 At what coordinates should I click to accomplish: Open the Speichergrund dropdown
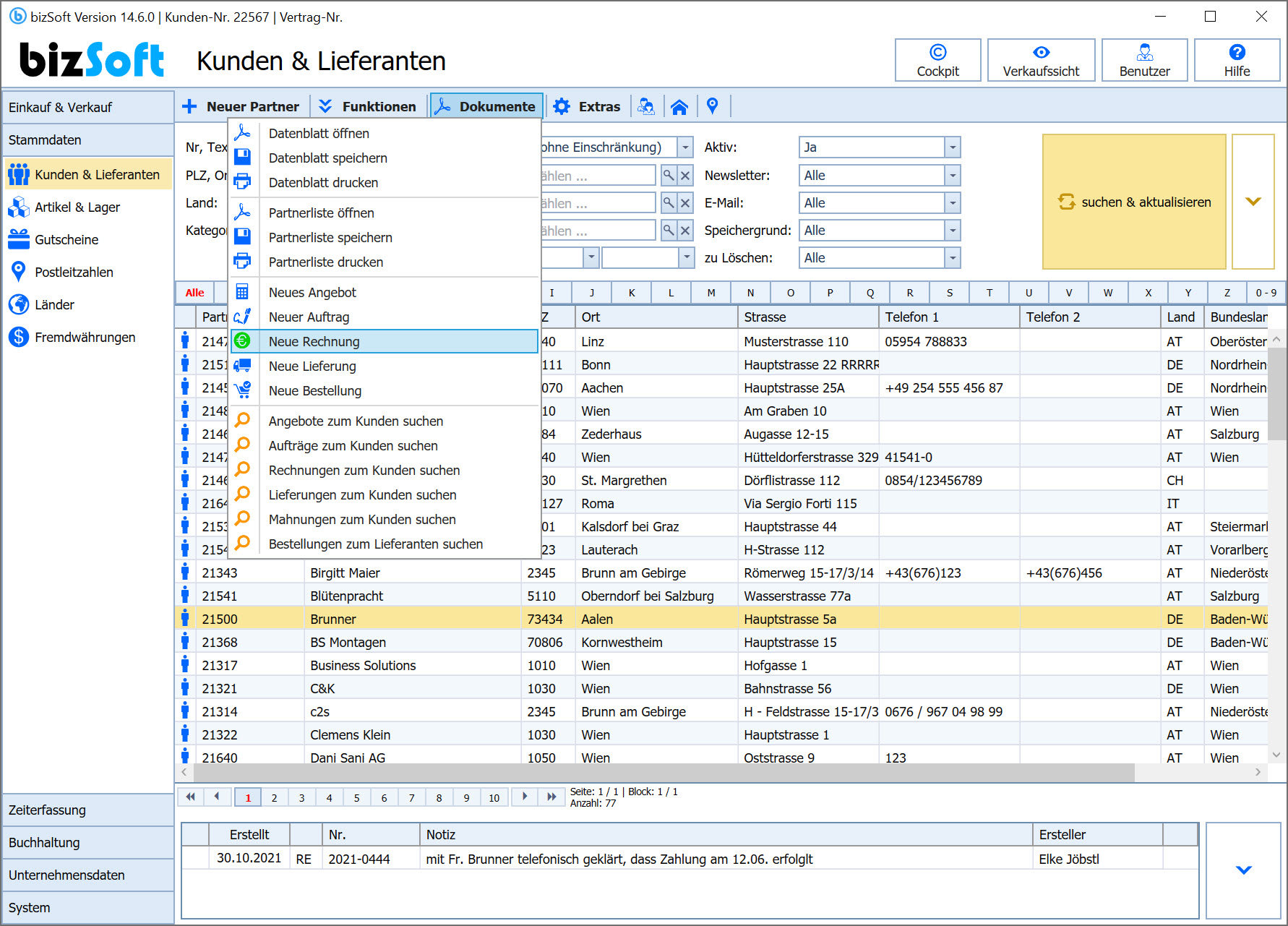[x=953, y=231]
